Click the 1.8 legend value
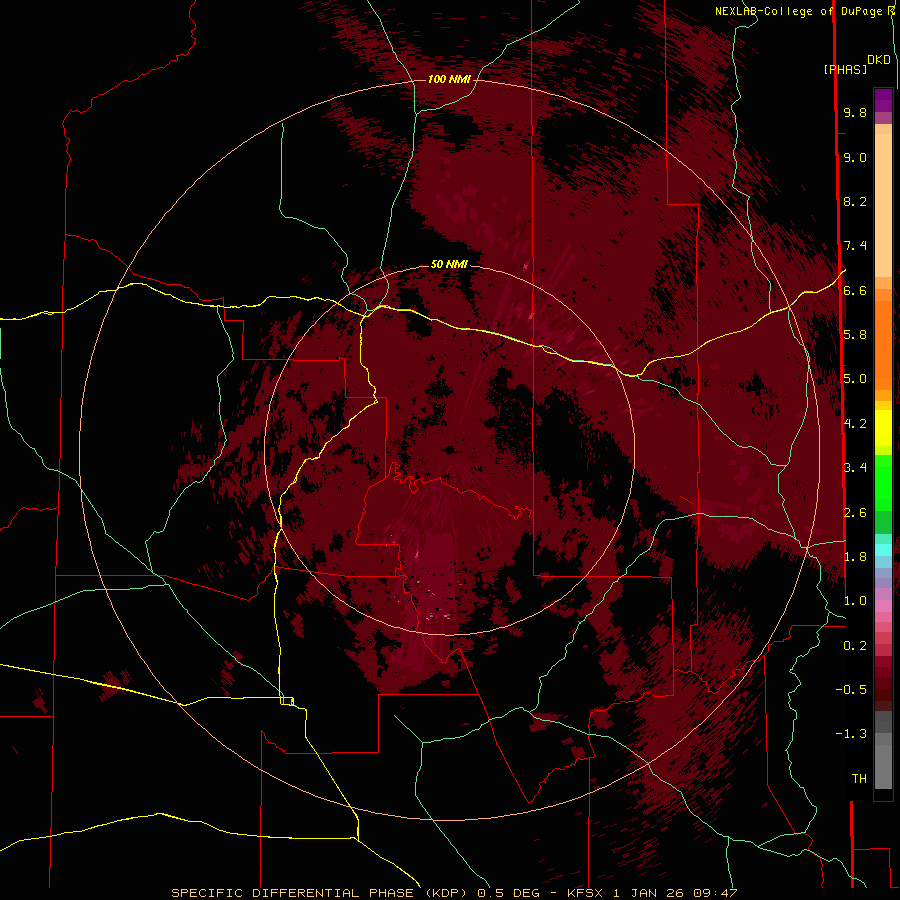900x900 pixels. click(855, 557)
